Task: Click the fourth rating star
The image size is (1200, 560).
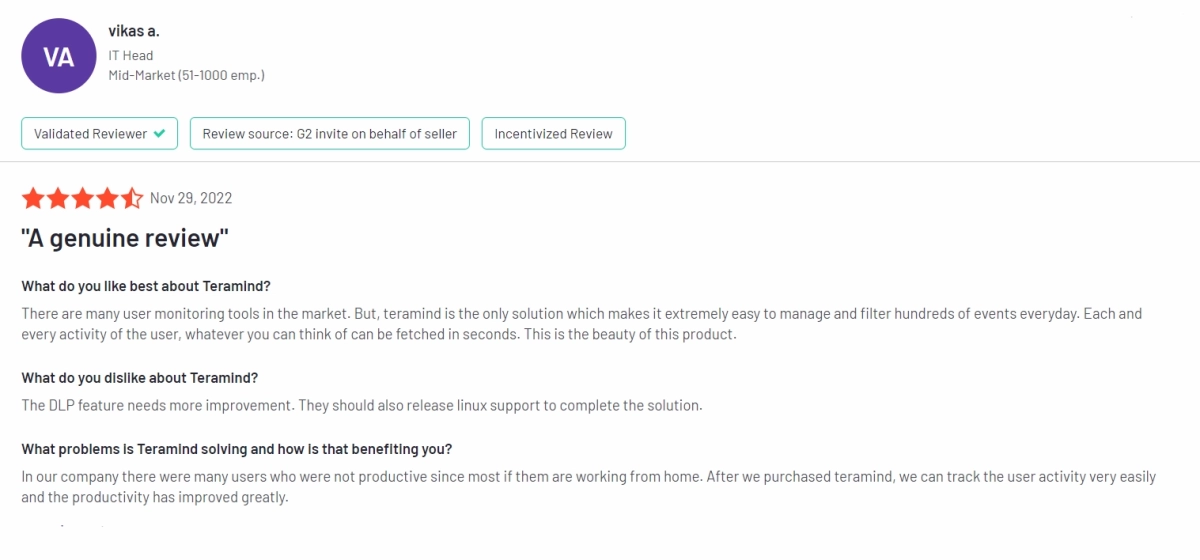Action: [x=108, y=198]
